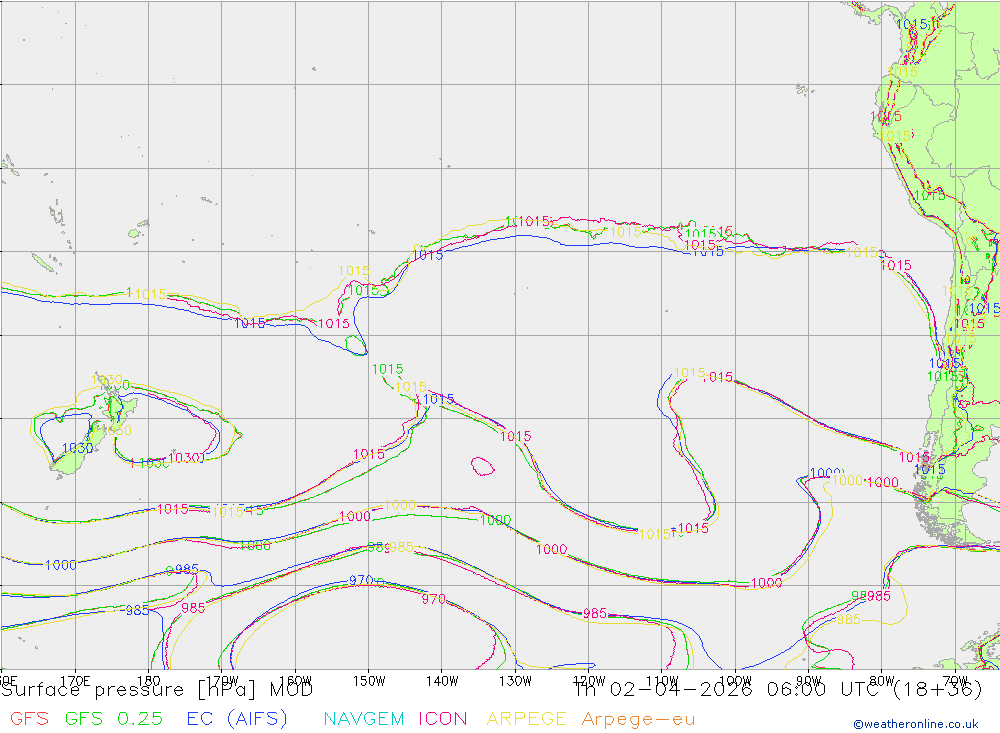Click the orange Arpege-eu legend label

[638, 720]
